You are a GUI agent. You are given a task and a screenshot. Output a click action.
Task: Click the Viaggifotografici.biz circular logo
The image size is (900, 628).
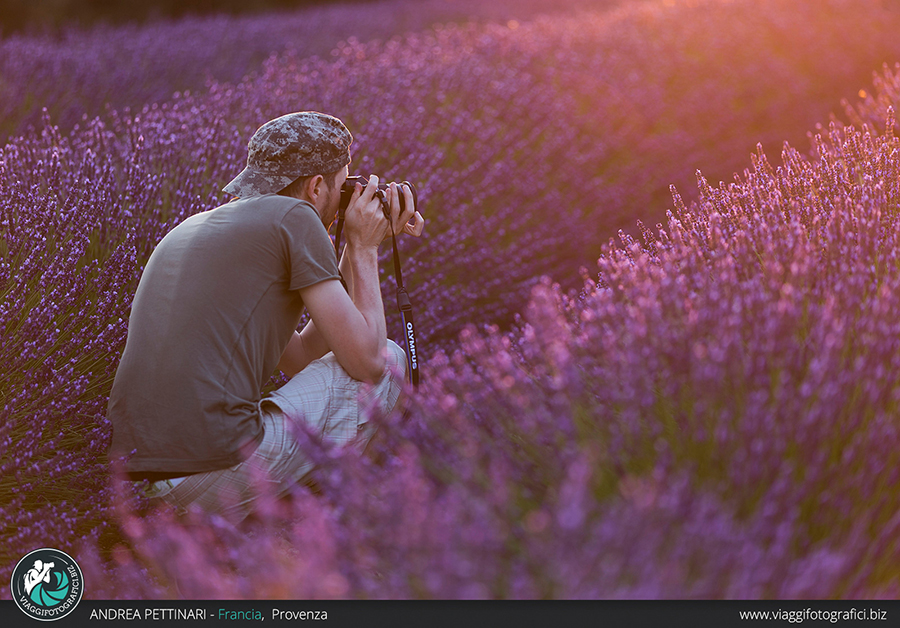click(x=47, y=585)
